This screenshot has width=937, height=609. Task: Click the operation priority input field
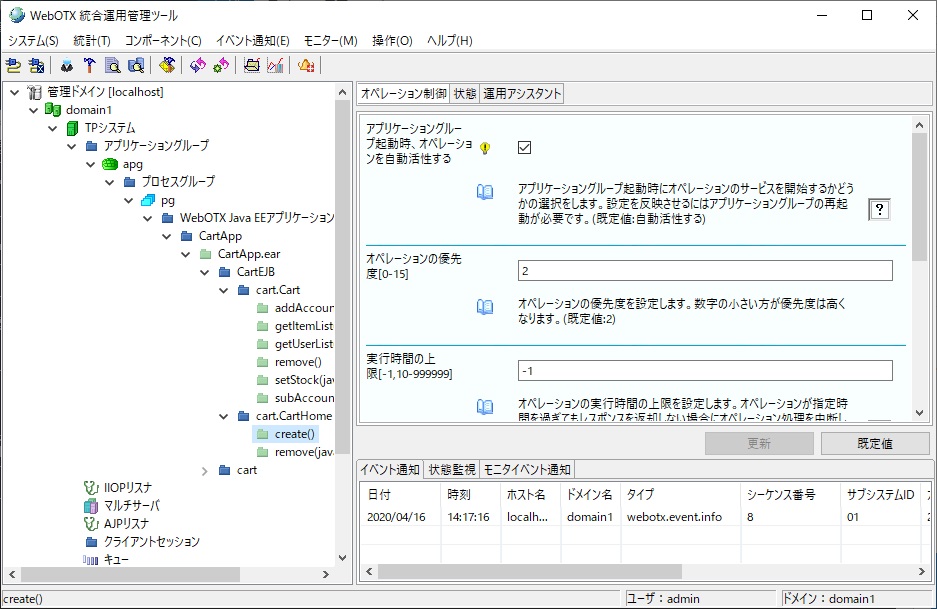coord(705,271)
